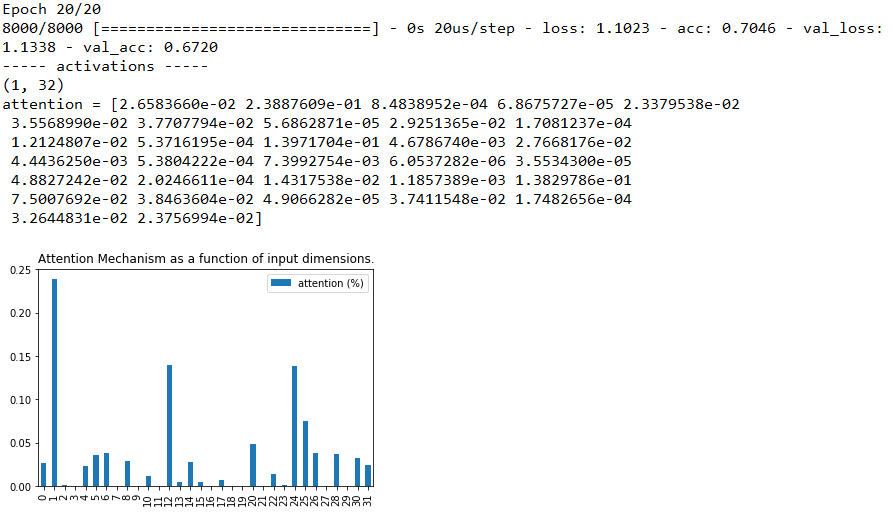Click the value 4.8827242e-02

(70, 180)
